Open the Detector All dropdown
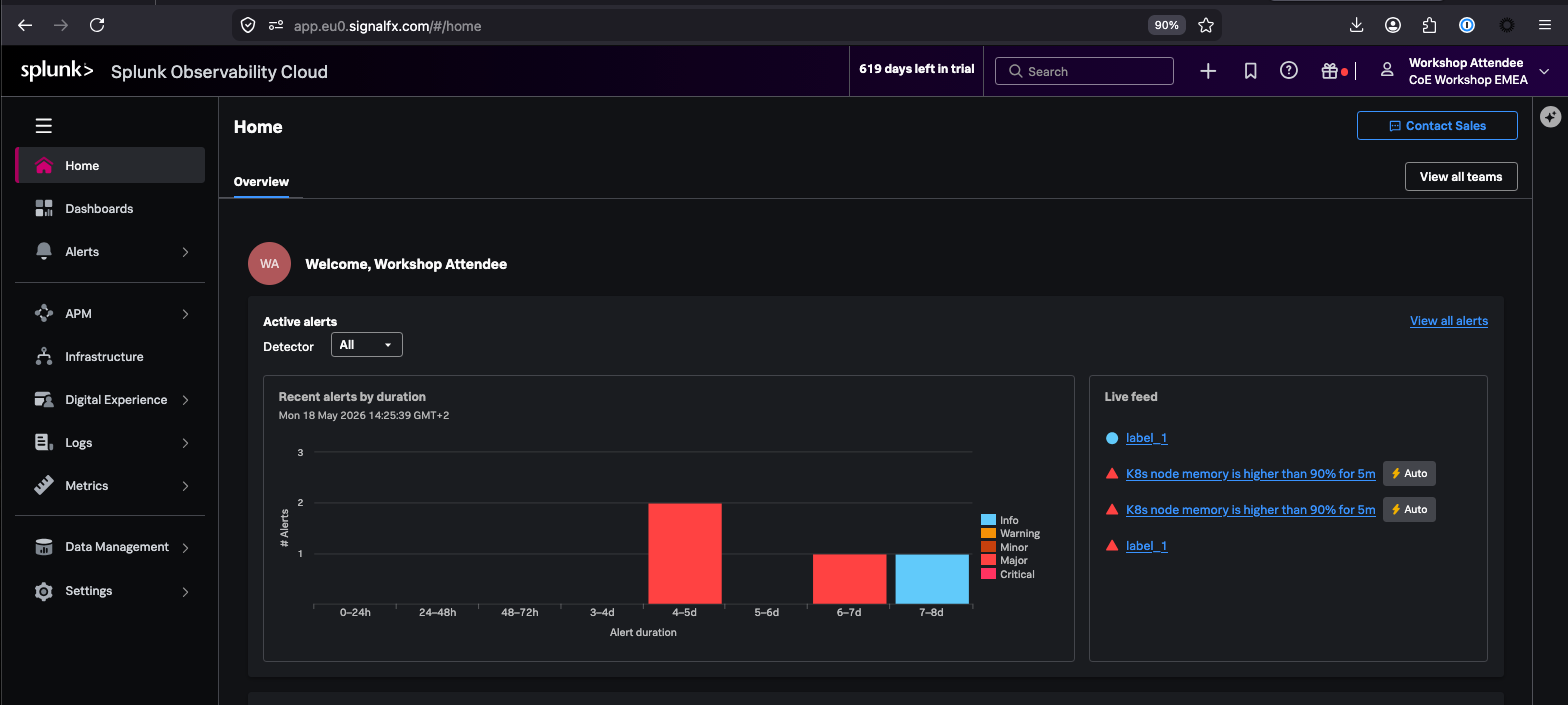This screenshot has width=1568, height=705. [x=367, y=345]
